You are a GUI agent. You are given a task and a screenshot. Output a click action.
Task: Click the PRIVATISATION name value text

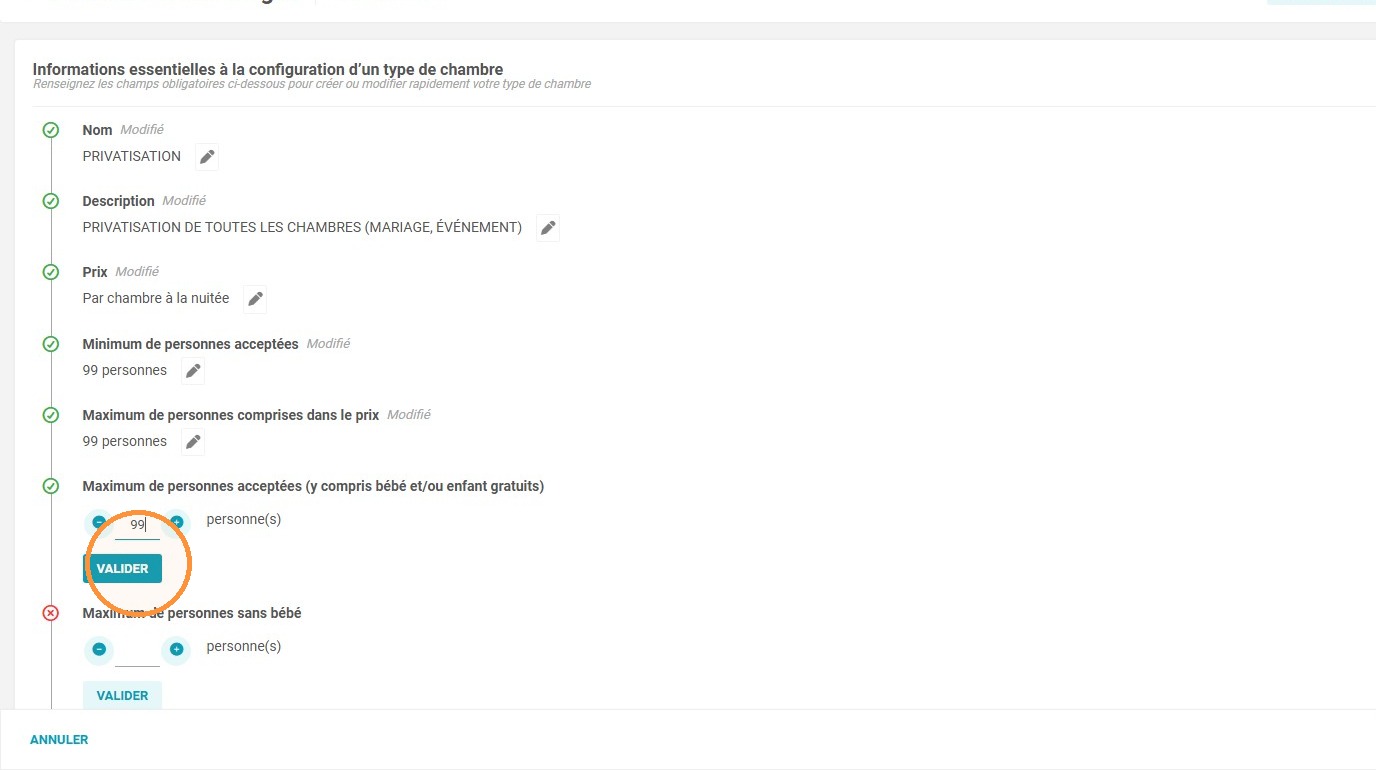pos(132,156)
